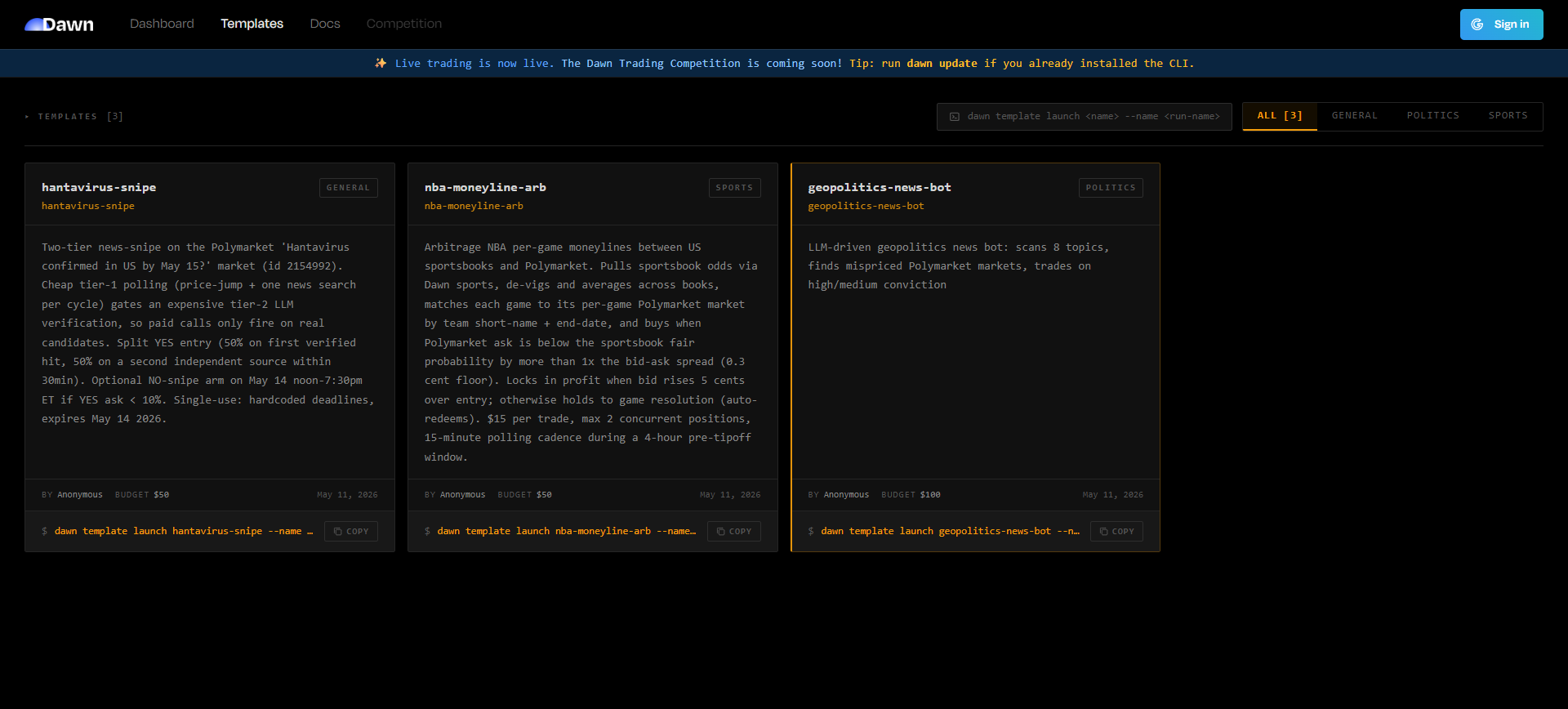Open the Competition nav item
Image resolution: width=1568 pixels, height=709 pixels.
coord(404,24)
